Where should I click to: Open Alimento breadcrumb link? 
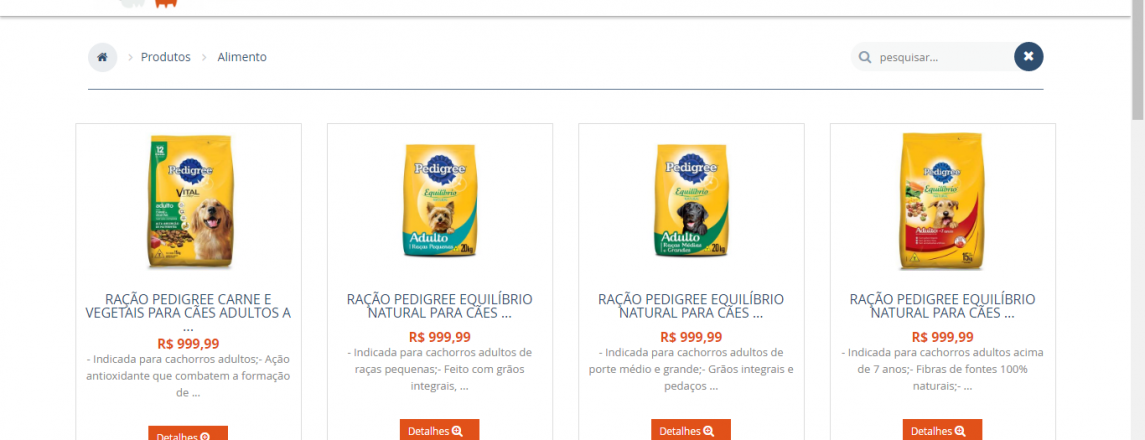tap(242, 57)
